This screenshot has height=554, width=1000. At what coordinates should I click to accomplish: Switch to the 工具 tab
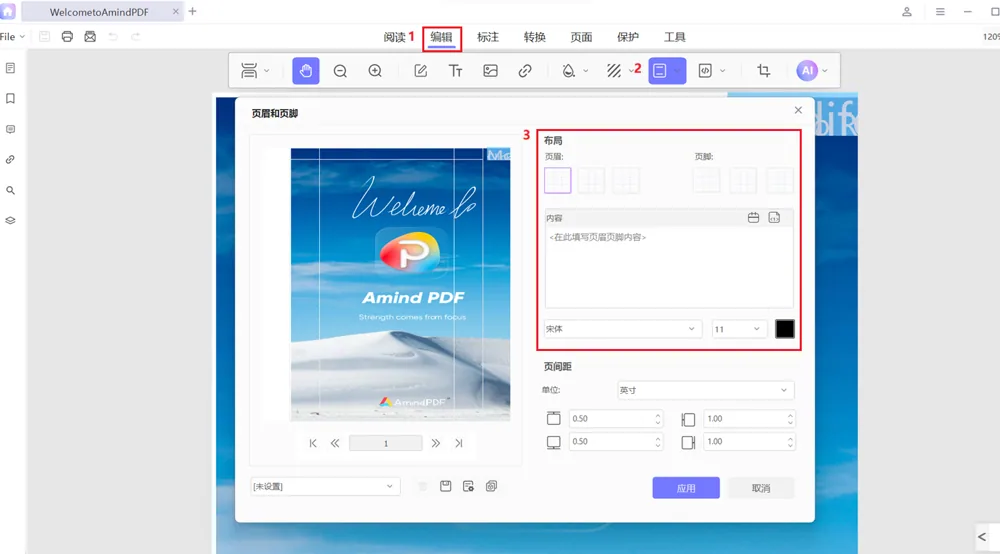point(675,37)
